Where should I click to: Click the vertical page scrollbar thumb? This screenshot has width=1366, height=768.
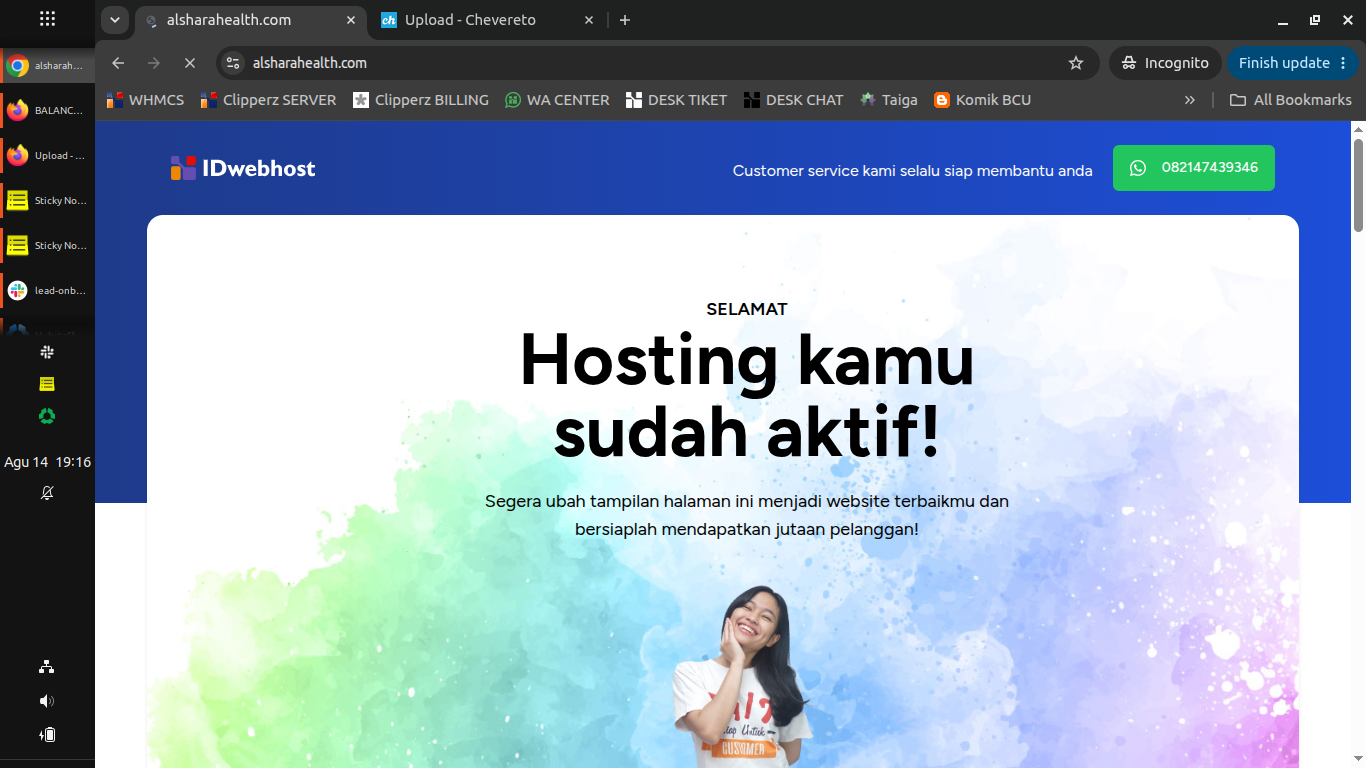pos(1359,186)
